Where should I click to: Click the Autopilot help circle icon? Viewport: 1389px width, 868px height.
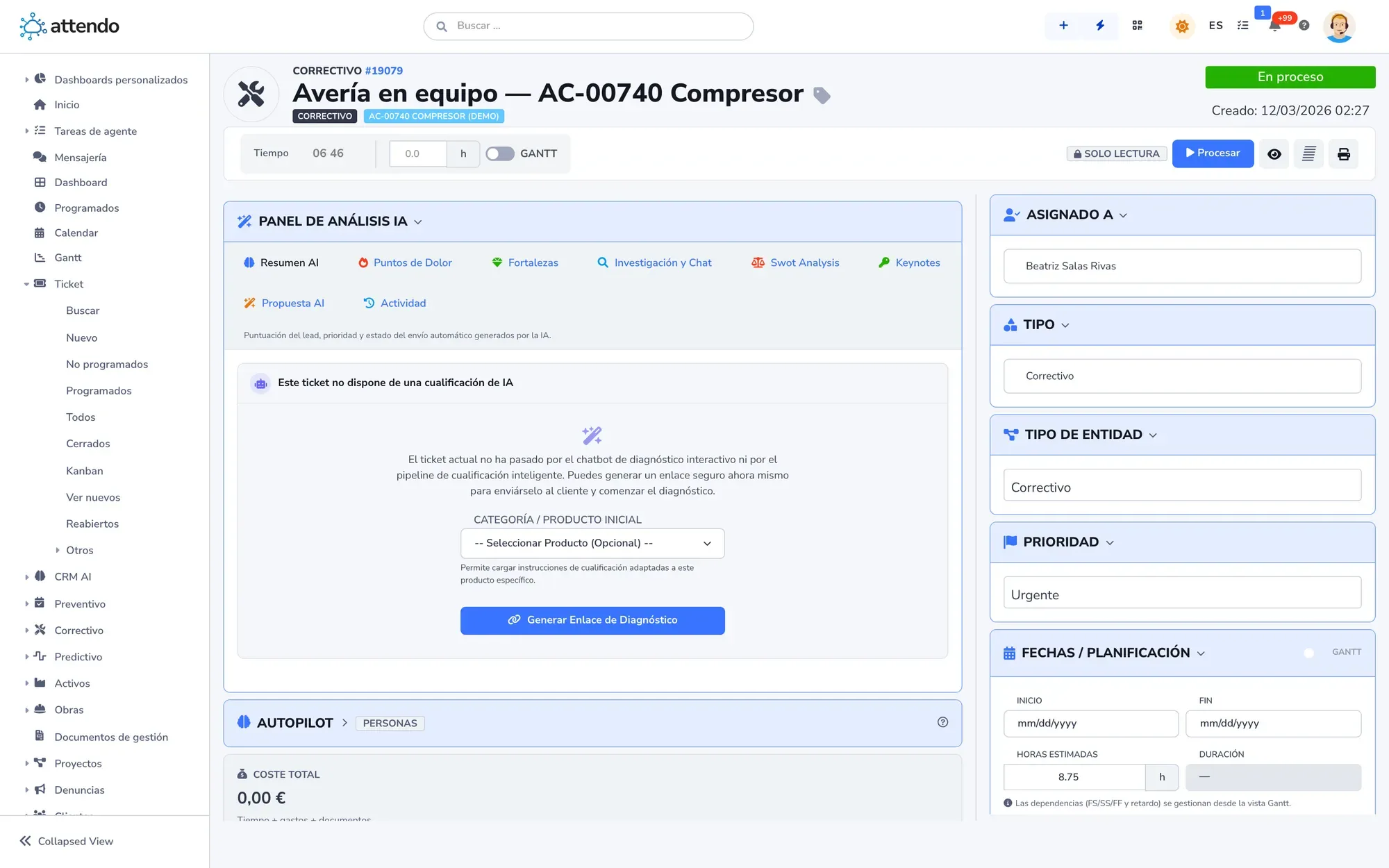[x=942, y=722]
